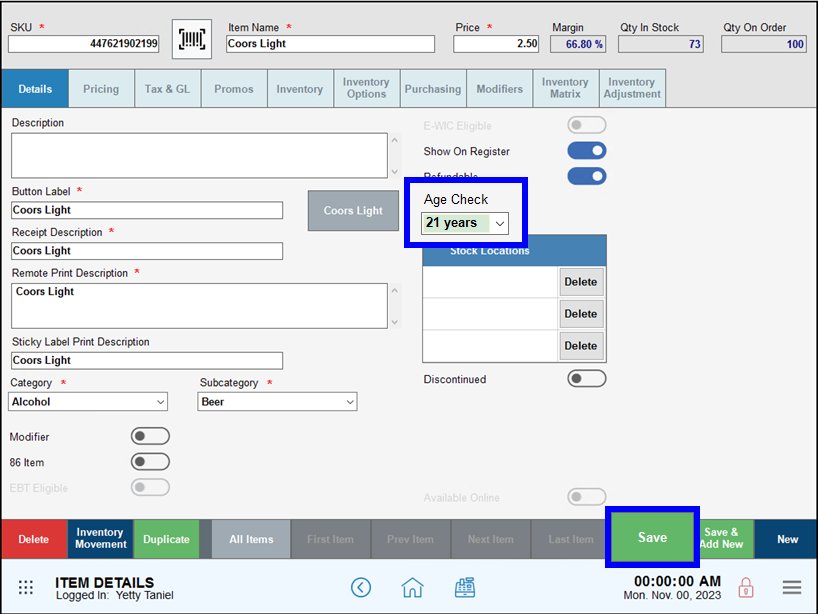Switch to the Tax & GL tab
This screenshot has height=614, width=818.
167,89
